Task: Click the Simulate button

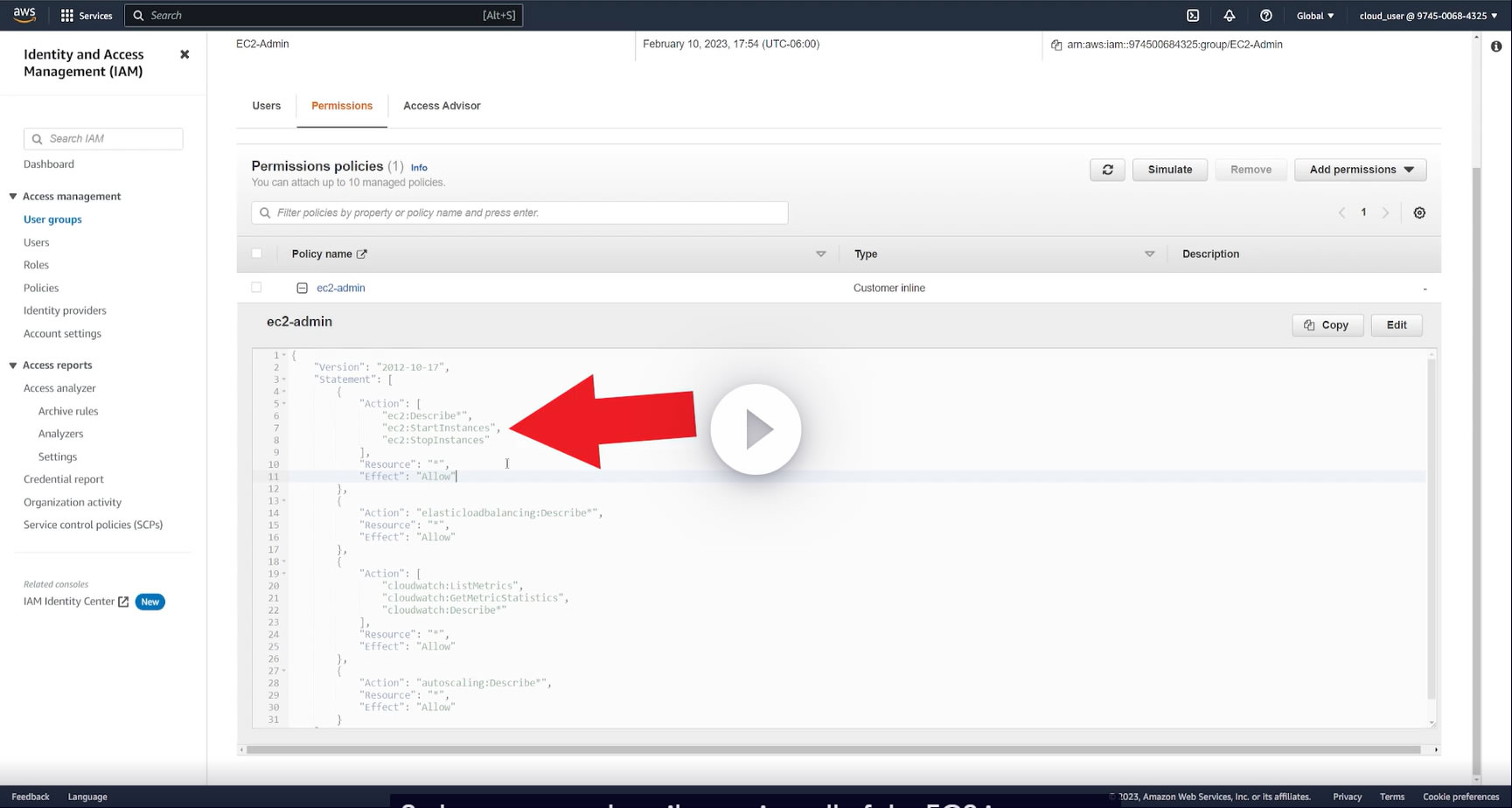Action: (x=1170, y=170)
